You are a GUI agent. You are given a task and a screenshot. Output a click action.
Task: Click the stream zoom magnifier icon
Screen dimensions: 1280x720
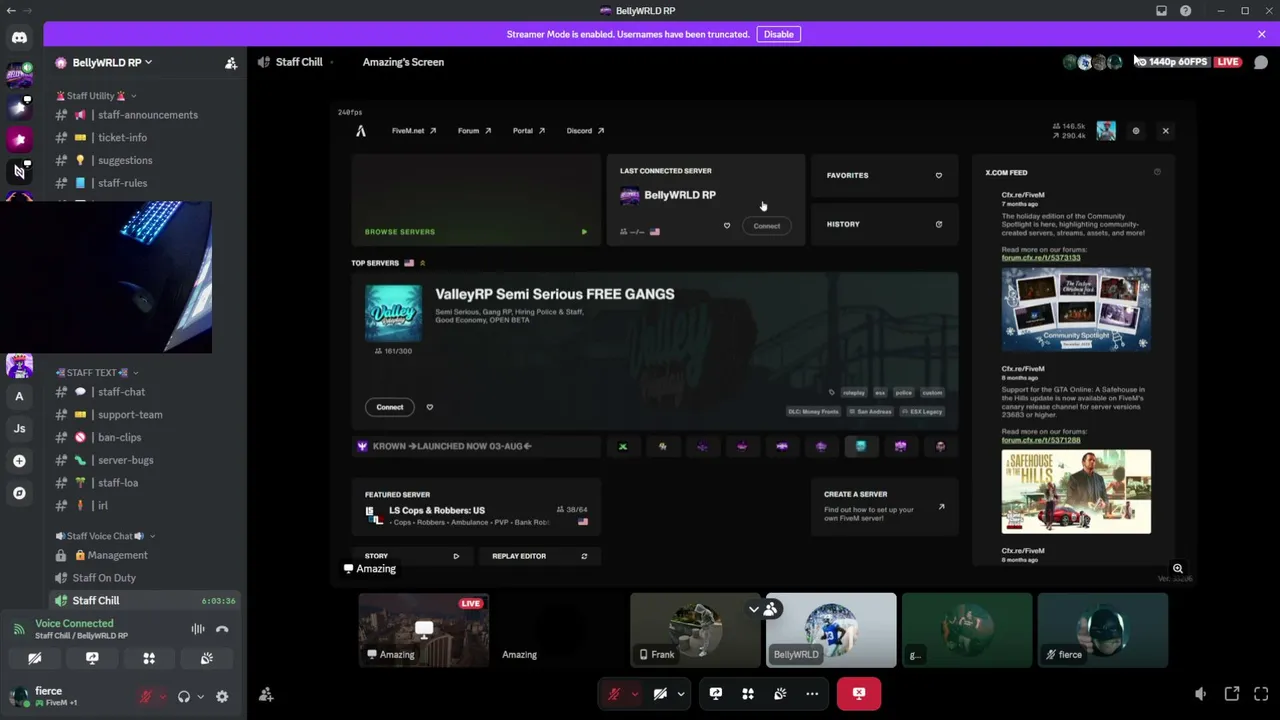pyautogui.click(x=1178, y=569)
